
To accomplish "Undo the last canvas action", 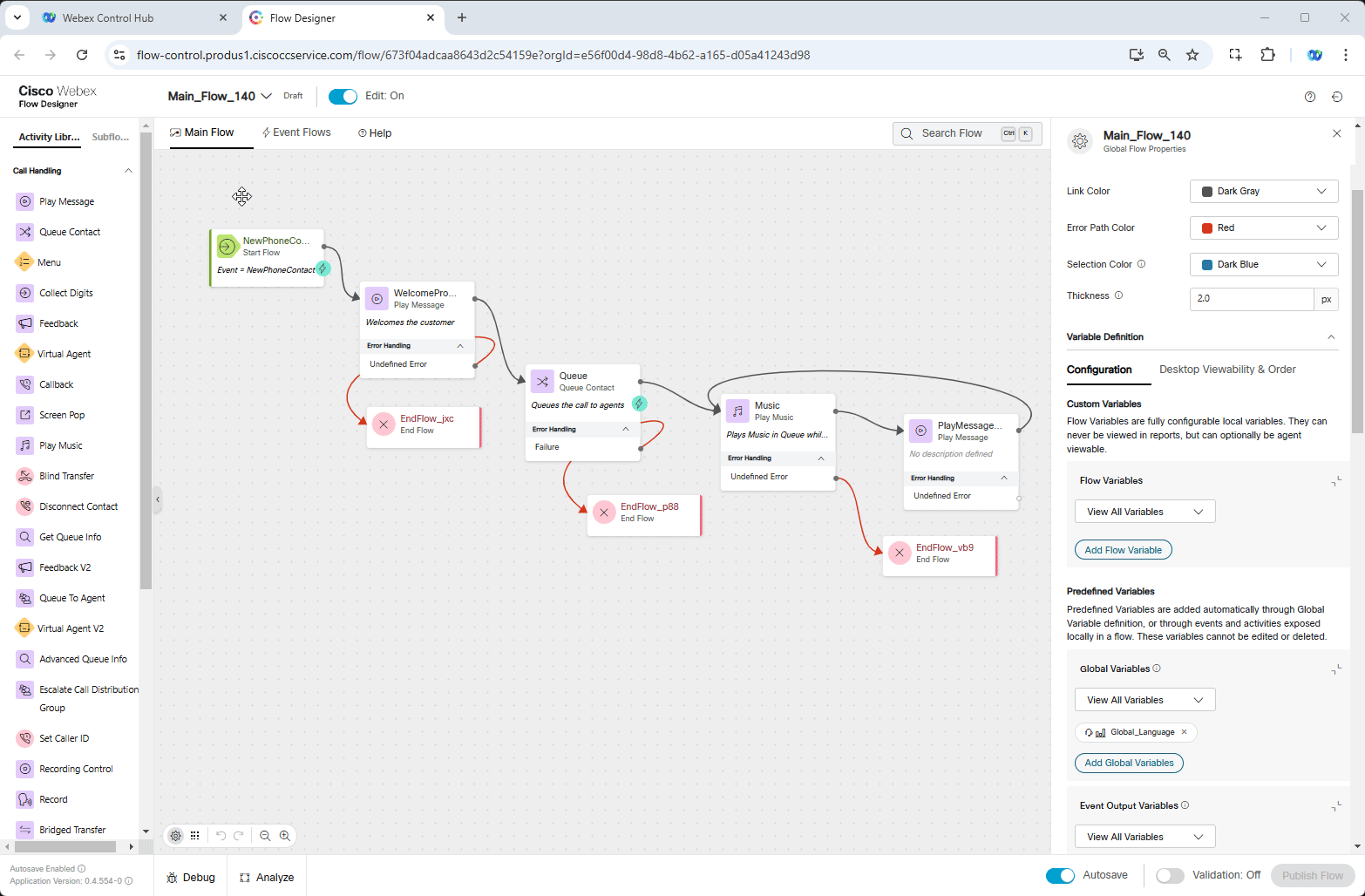I will pyautogui.click(x=221, y=836).
